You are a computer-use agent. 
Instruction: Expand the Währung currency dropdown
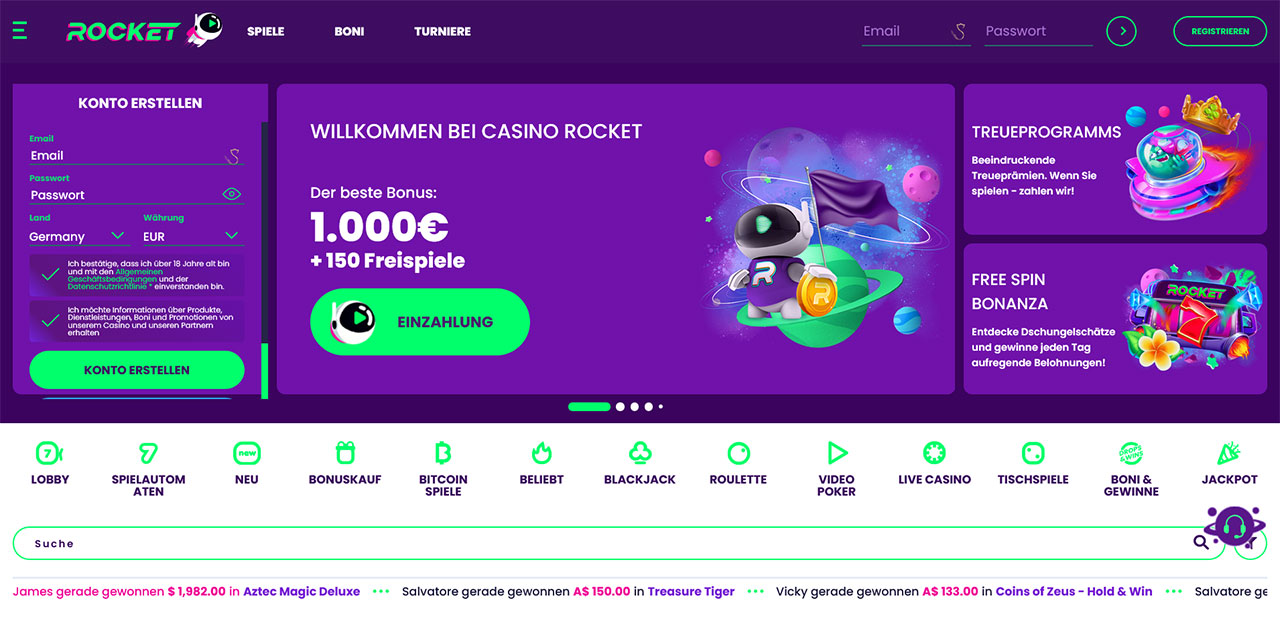pyautogui.click(x=193, y=236)
